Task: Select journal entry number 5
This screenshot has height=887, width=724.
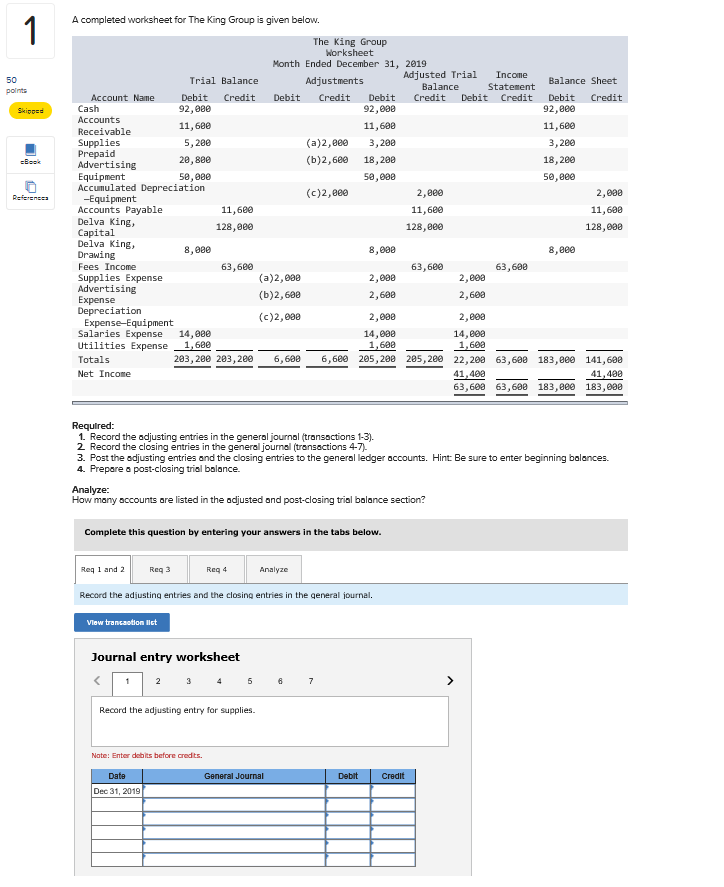Action: coord(249,681)
